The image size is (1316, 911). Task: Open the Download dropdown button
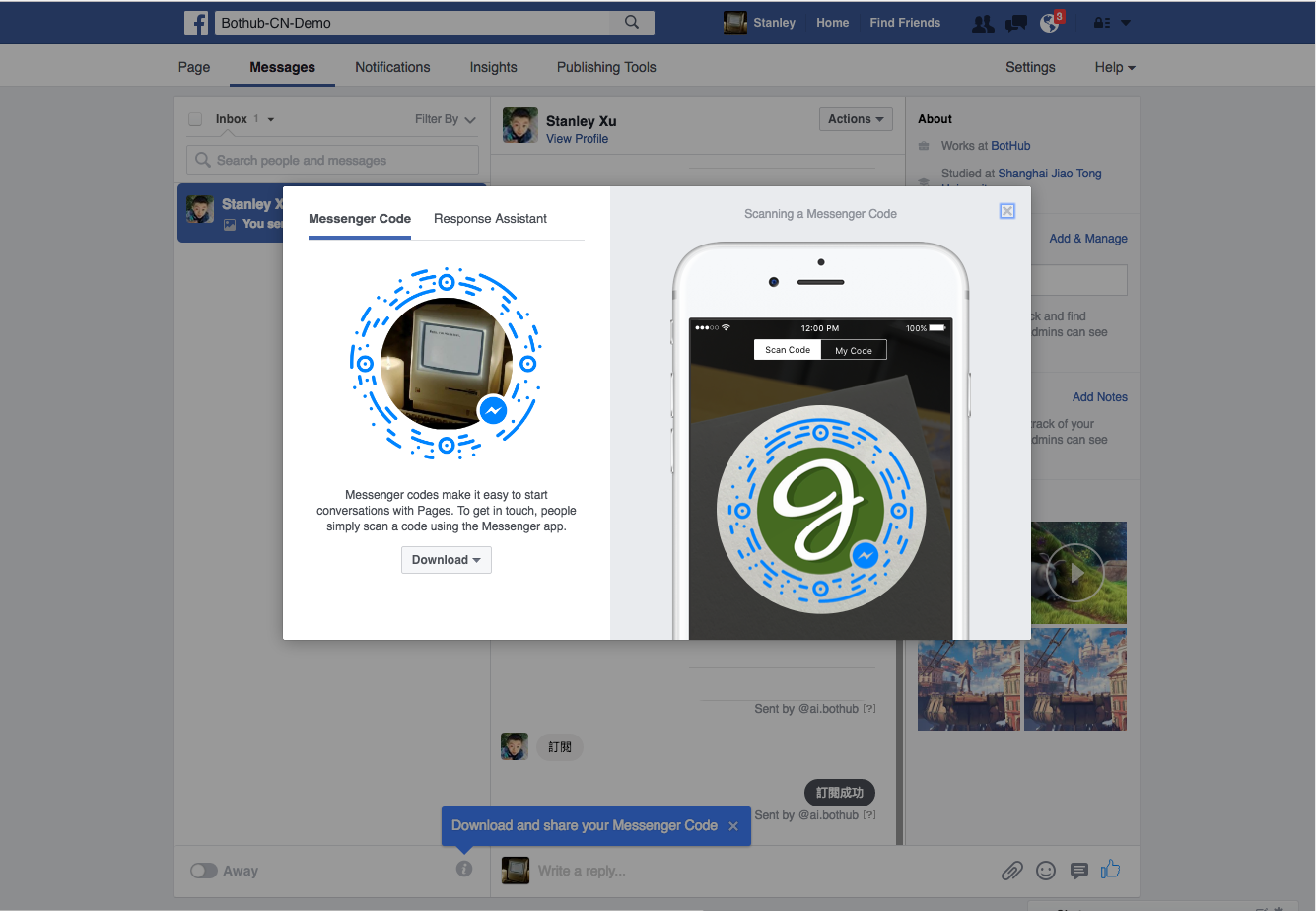(446, 560)
